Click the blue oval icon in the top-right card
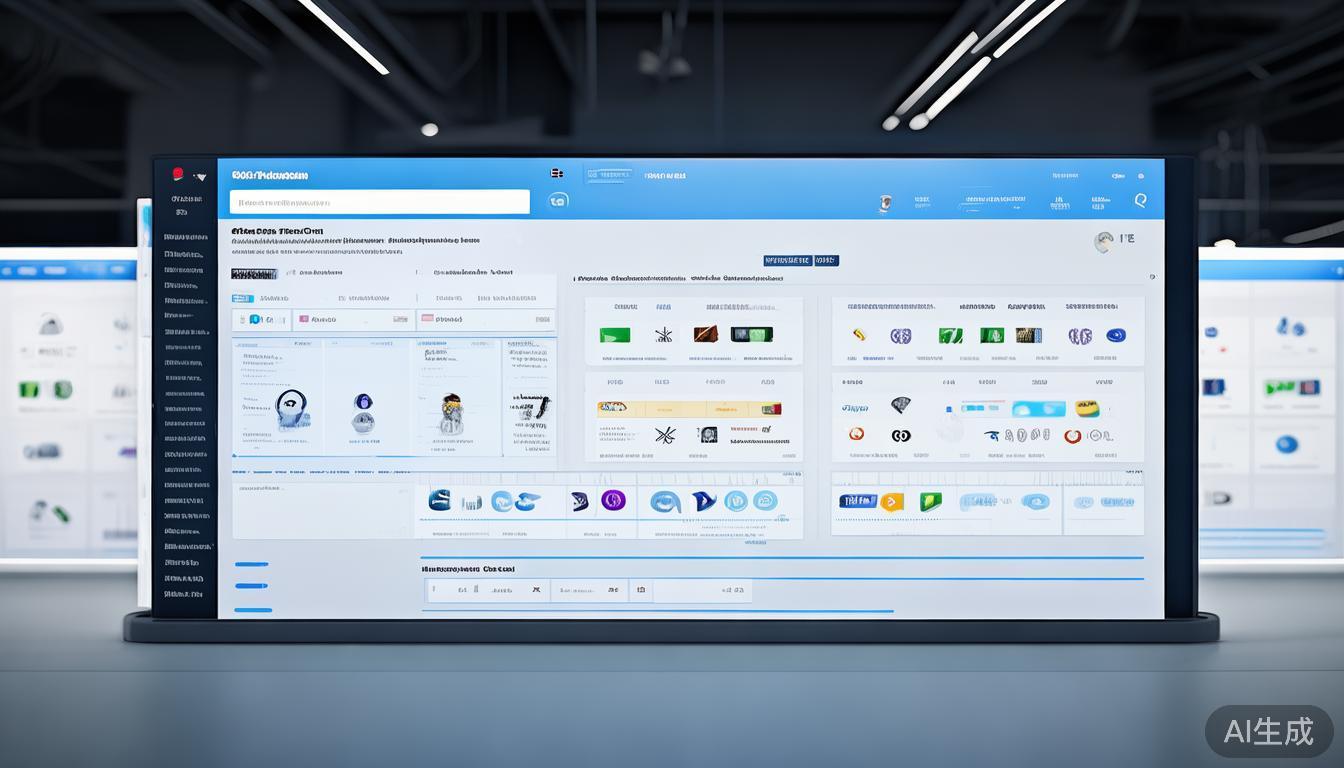This screenshot has width=1344, height=768. point(1115,335)
